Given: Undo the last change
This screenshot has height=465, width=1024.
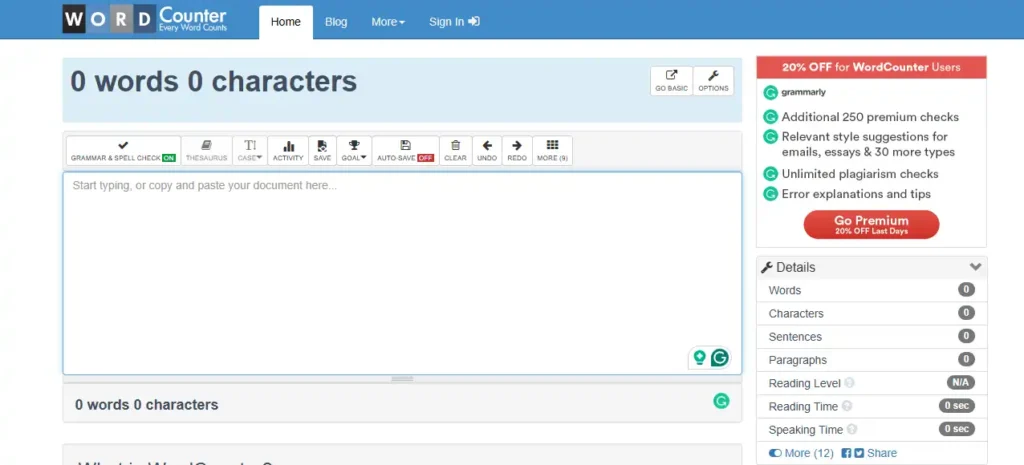Looking at the screenshot, I should click(x=487, y=151).
